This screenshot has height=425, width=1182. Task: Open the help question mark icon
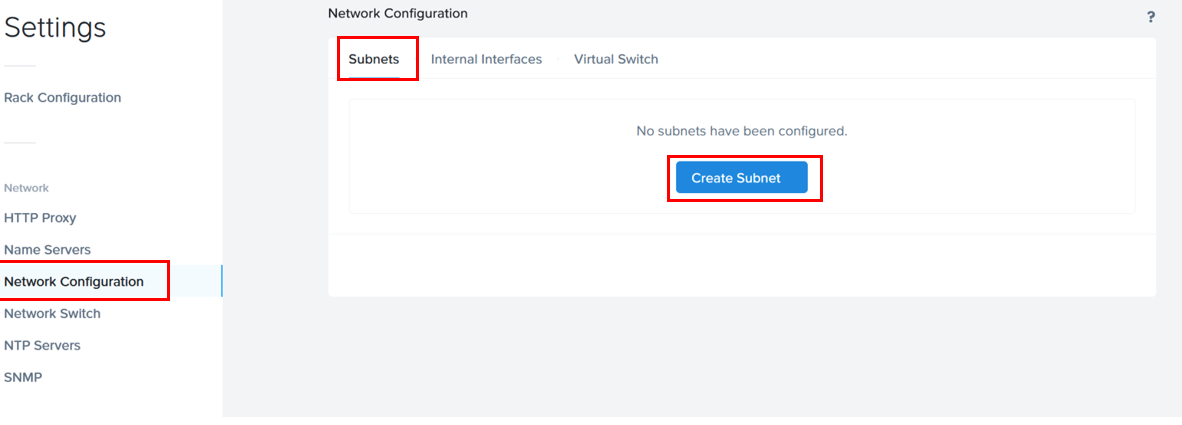[1151, 17]
